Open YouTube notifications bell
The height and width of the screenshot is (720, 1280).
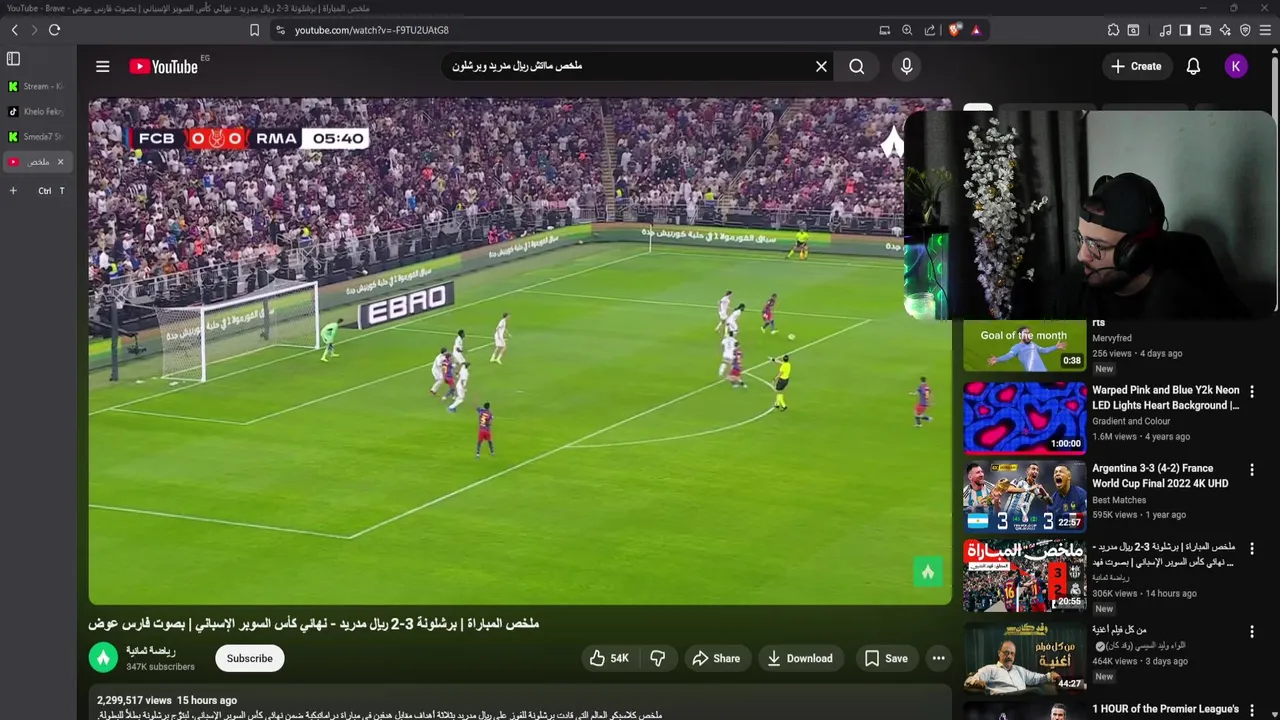pyautogui.click(x=1193, y=66)
